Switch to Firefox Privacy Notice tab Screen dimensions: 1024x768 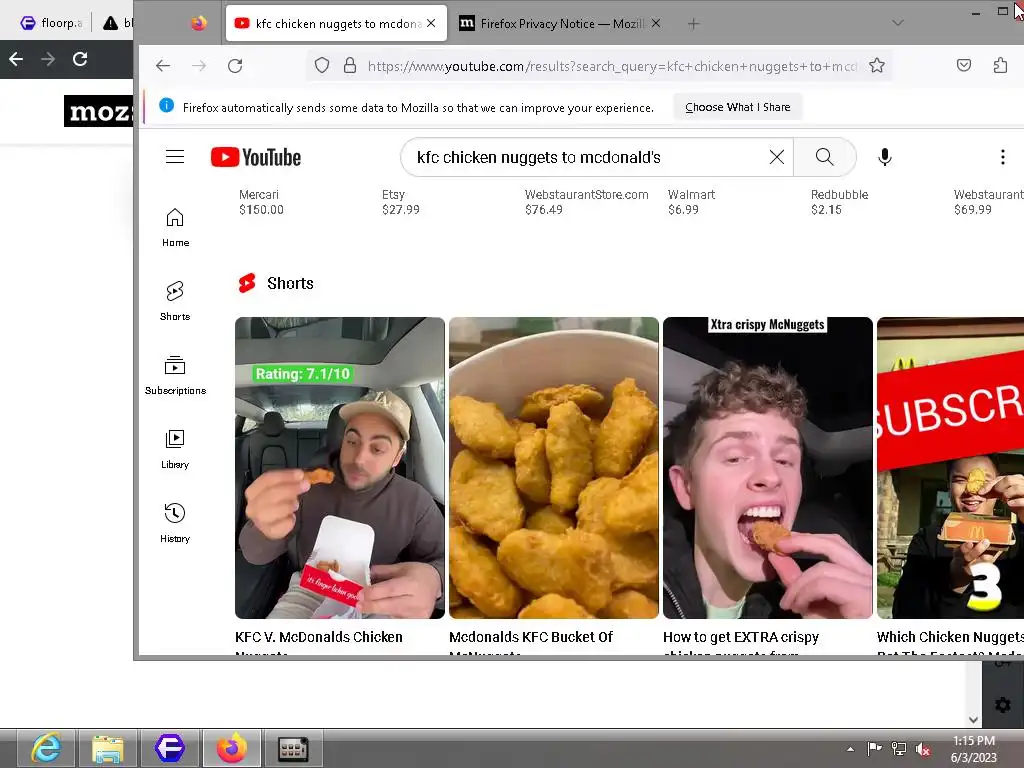(561, 24)
